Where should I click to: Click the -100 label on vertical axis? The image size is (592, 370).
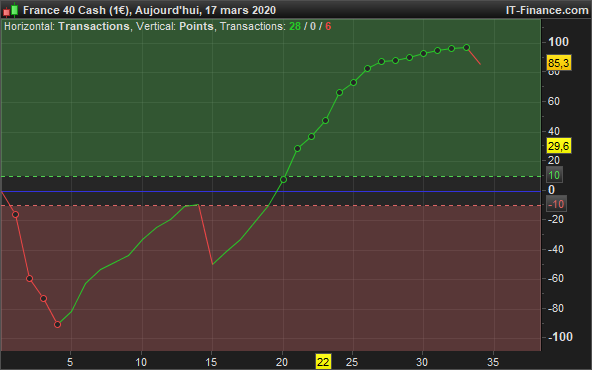point(560,336)
